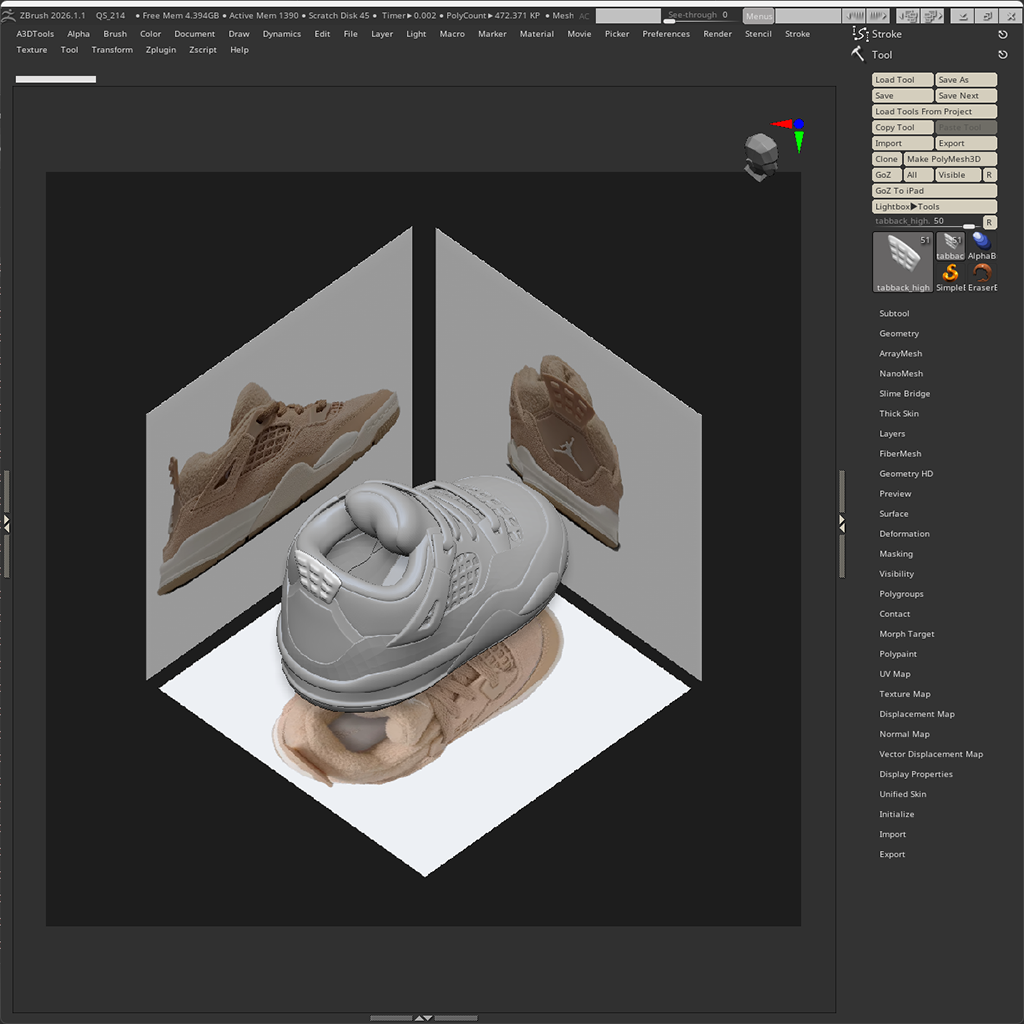Click the ZBrush logo icon in title bar

pos(7,15)
